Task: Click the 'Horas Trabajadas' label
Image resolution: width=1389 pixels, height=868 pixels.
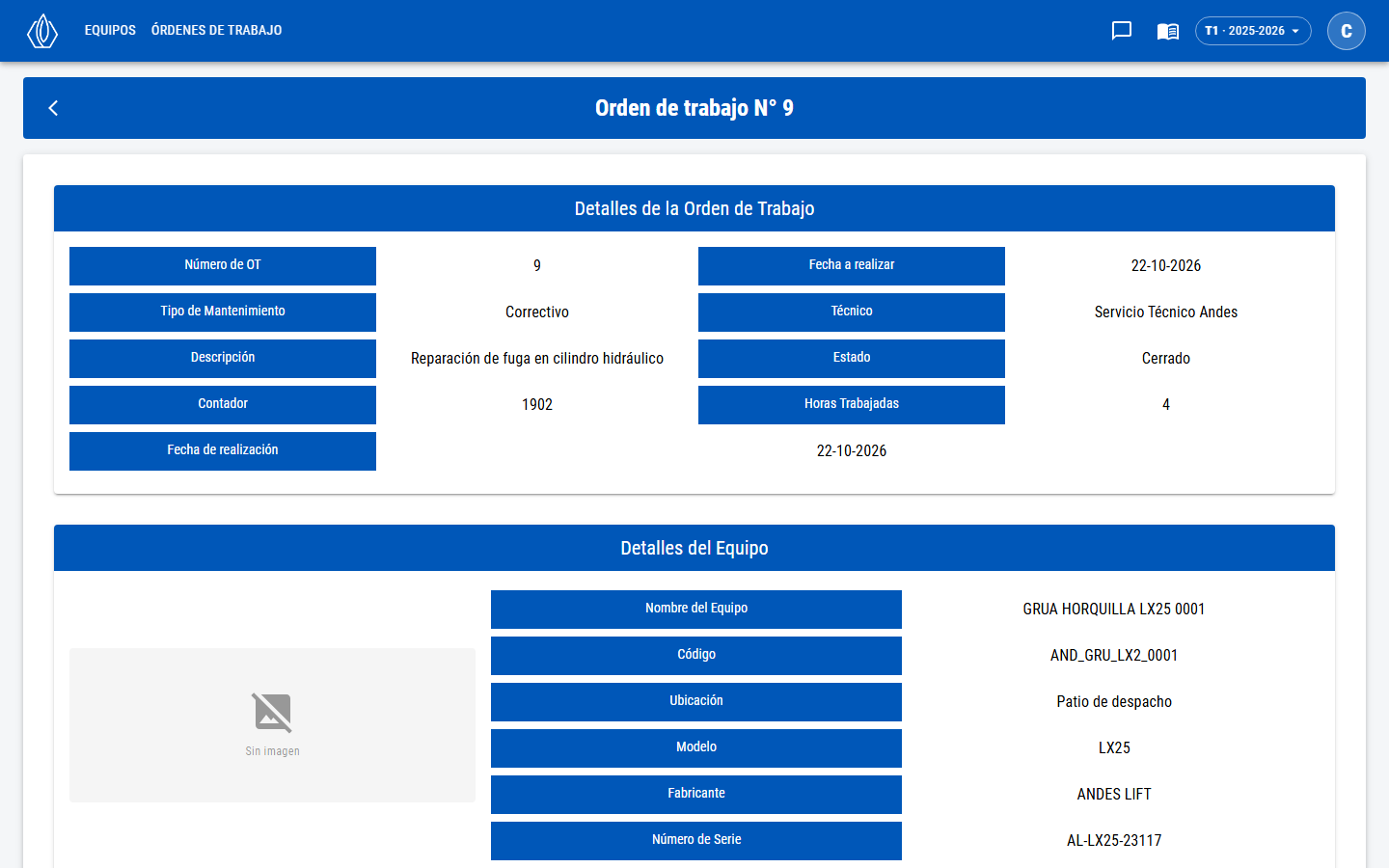Action: point(852,404)
